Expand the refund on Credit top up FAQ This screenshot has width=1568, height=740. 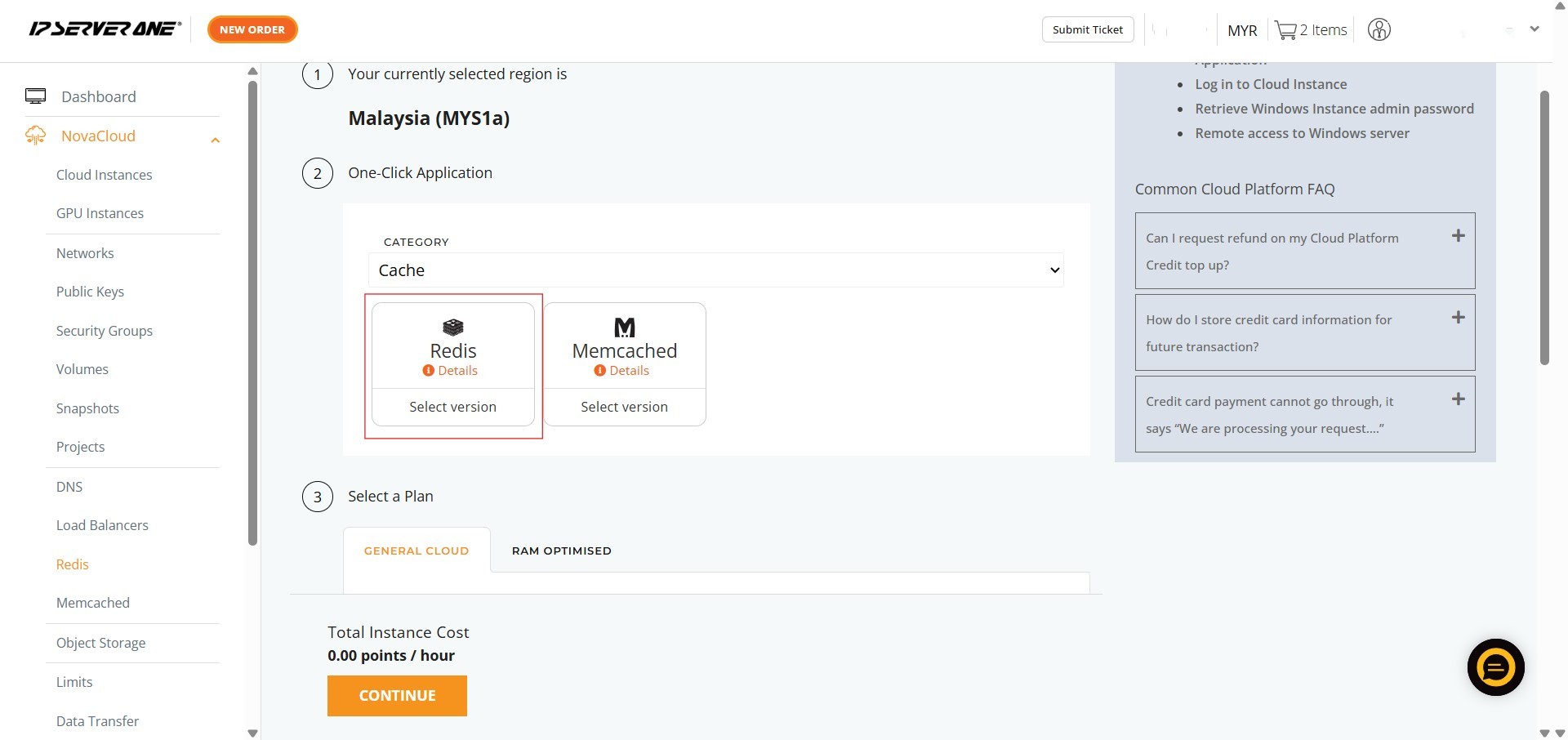click(1458, 236)
